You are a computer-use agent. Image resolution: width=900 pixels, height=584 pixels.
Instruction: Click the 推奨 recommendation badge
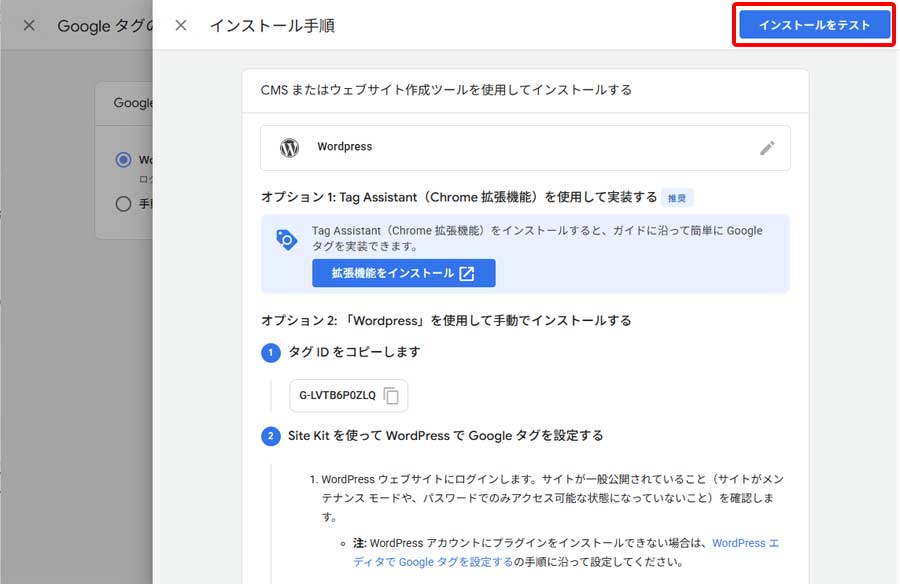click(676, 197)
